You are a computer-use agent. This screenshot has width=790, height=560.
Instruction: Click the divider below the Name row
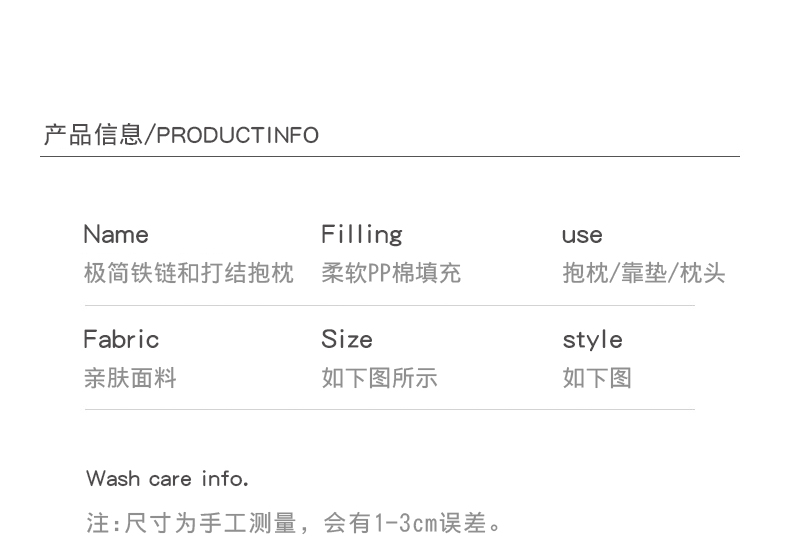(390, 306)
